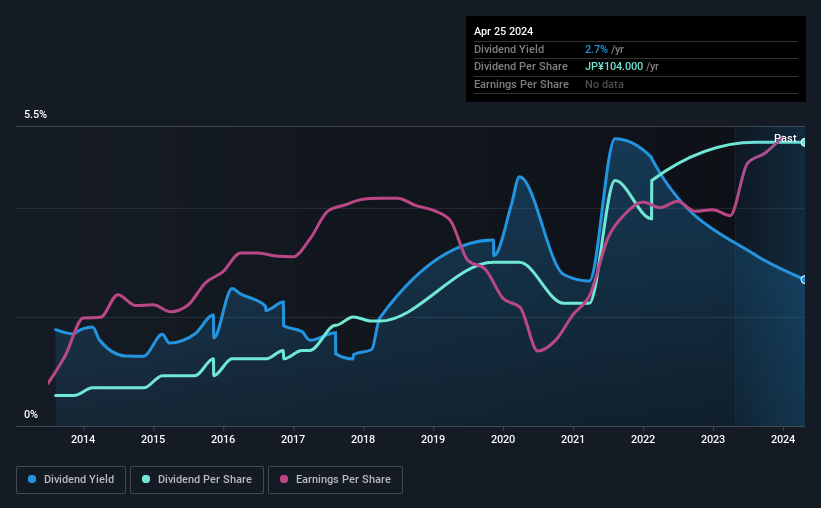Click the Past label on the chart
Image resolution: width=821 pixels, height=508 pixels.
pyautogui.click(x=785, y=138)
